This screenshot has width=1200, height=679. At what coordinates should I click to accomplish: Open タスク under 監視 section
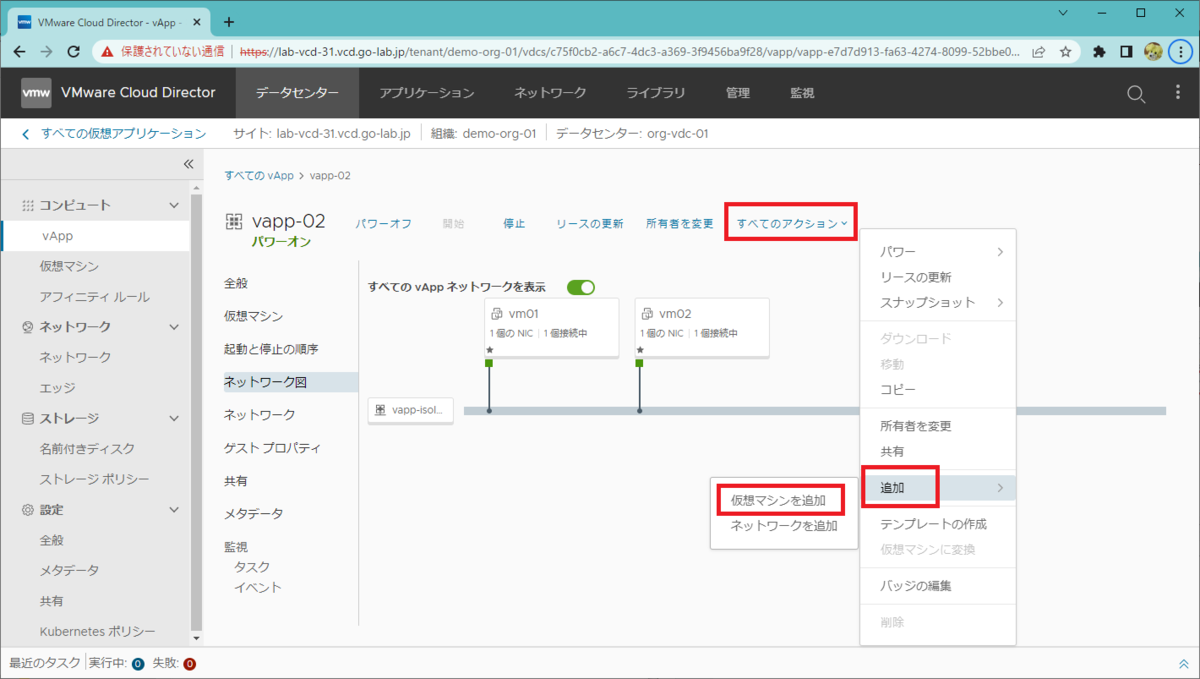(x=251, y=567)
